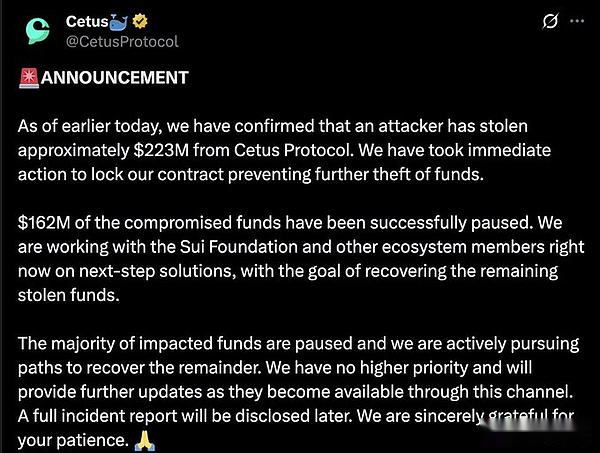Click the praying hands emoji at post end
The image size is (600, 453).
click(x=145, y=440)
